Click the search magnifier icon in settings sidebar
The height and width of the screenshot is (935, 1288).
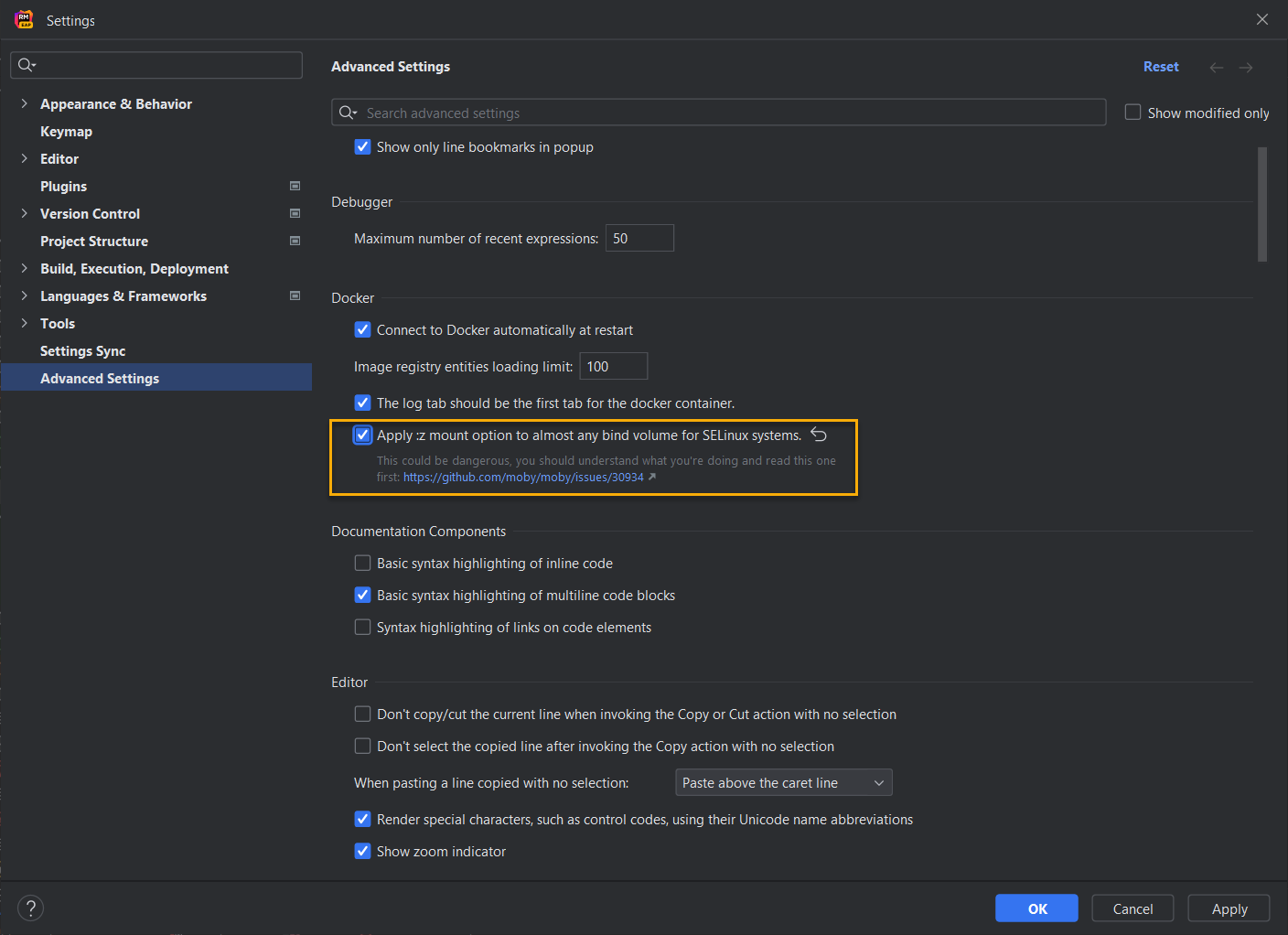[x=27, y=65]
